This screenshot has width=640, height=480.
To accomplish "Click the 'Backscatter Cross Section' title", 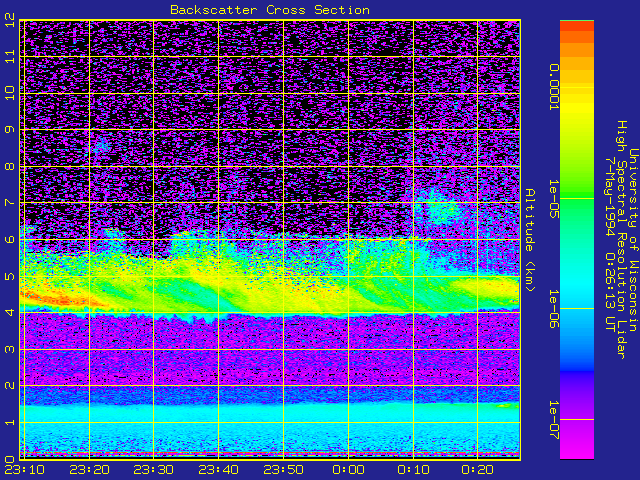I will coord(270,10).
